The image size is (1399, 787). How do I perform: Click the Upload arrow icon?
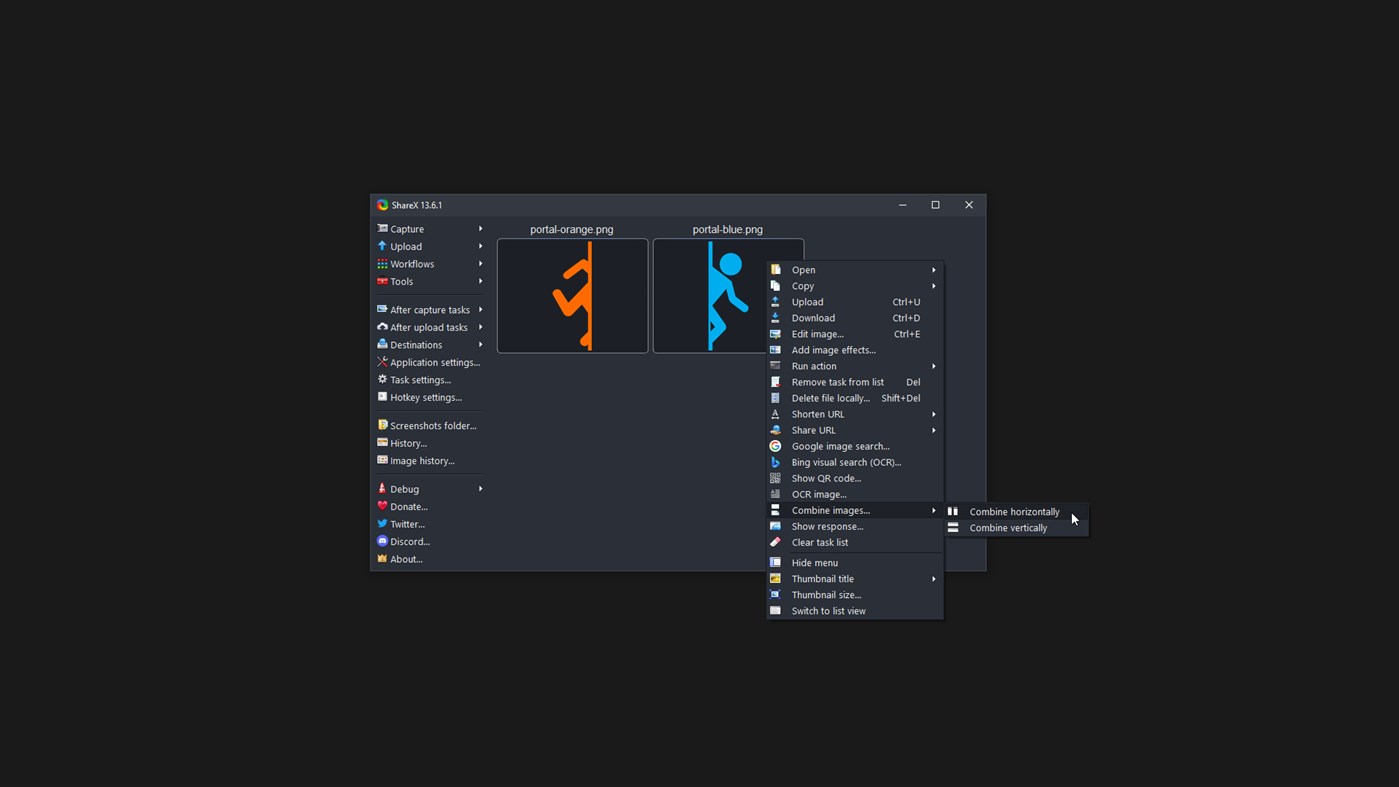(382, 246)
